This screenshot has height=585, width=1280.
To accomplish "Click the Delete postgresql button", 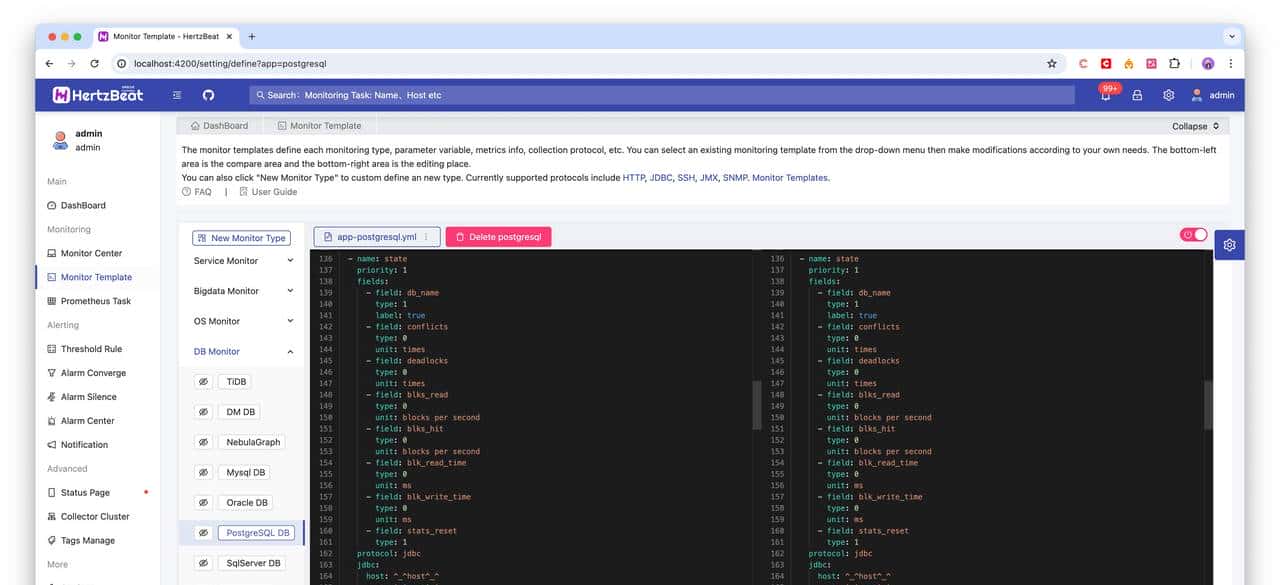I will pyautogui.click(x=498, y=237).
